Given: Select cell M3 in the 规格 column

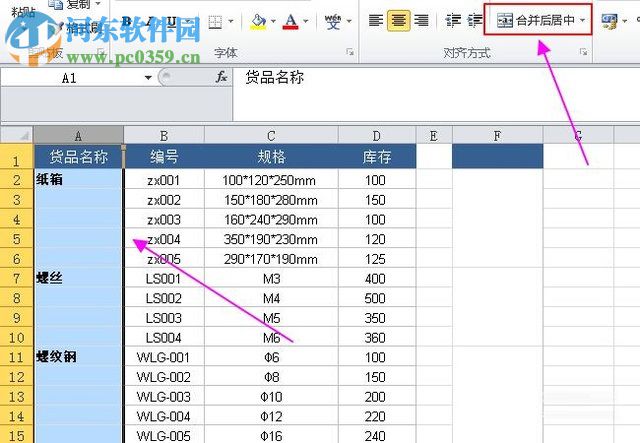Looking at the screenshot, I should [x=271, y=278].
